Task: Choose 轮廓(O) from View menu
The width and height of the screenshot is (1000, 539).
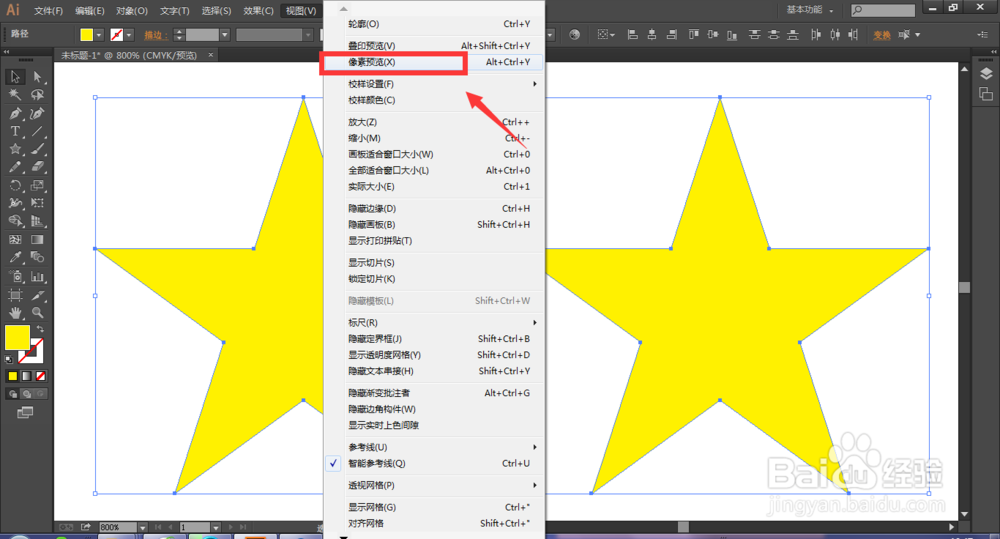Action: tap(434, 24)
